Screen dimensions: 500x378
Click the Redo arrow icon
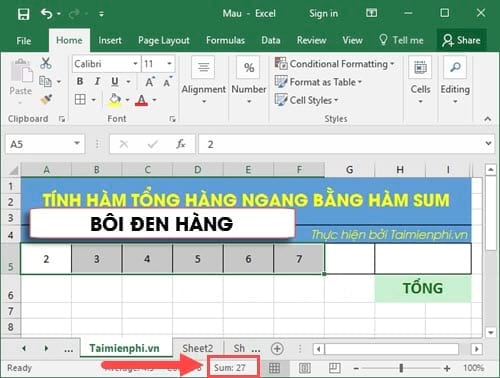pos(74,14)
